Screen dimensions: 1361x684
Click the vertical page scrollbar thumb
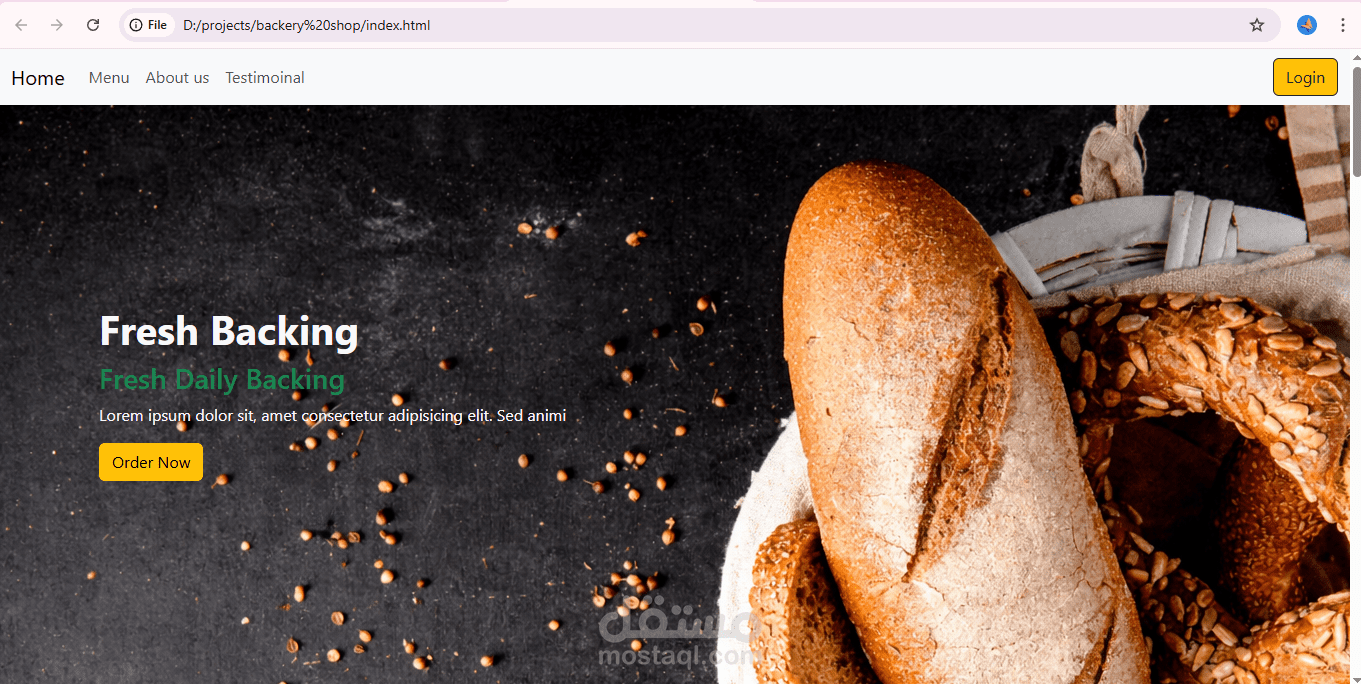[x=1356, y=122]
